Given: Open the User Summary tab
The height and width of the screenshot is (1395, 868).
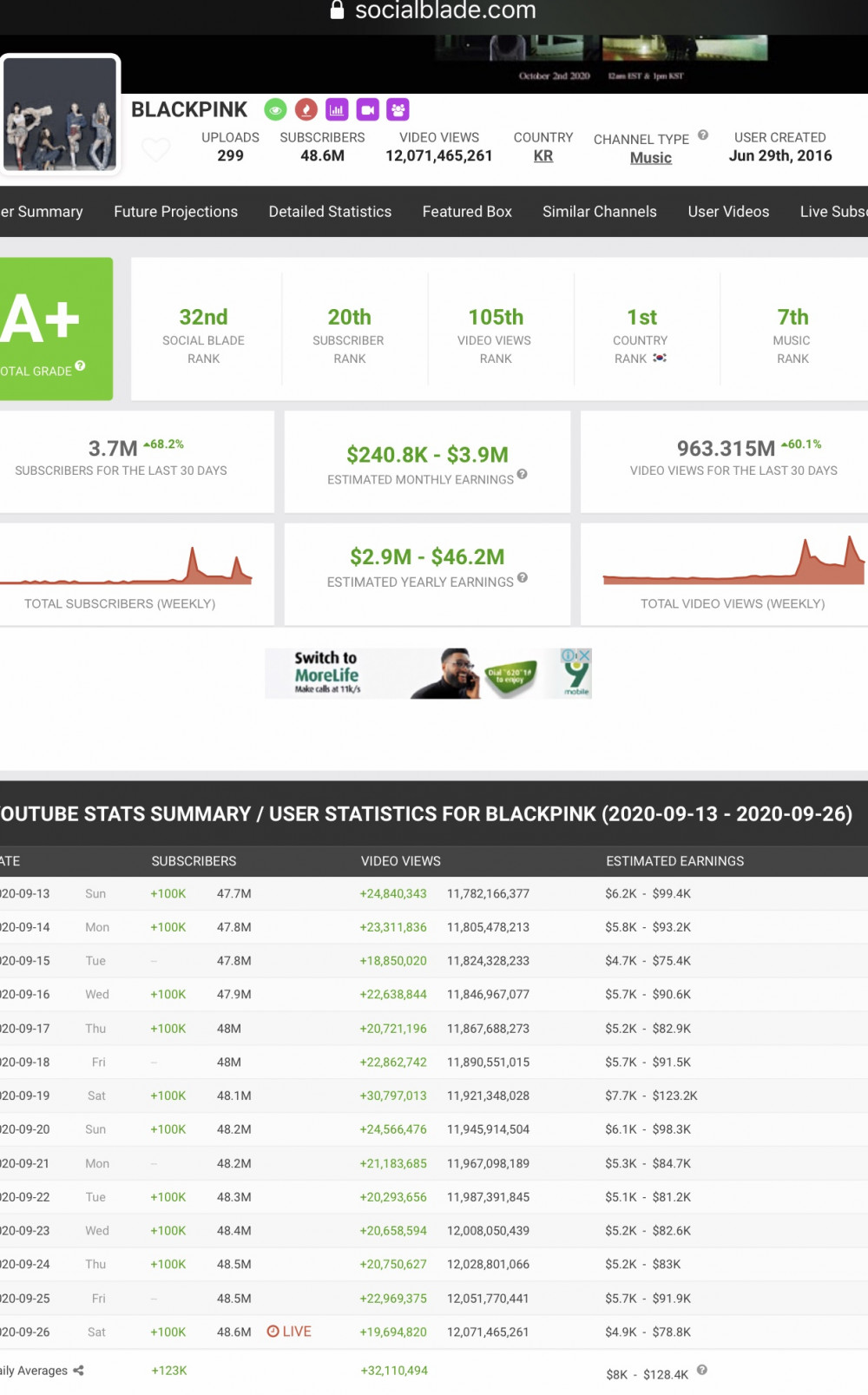Looking at the screenshot, I should [42, 211].
